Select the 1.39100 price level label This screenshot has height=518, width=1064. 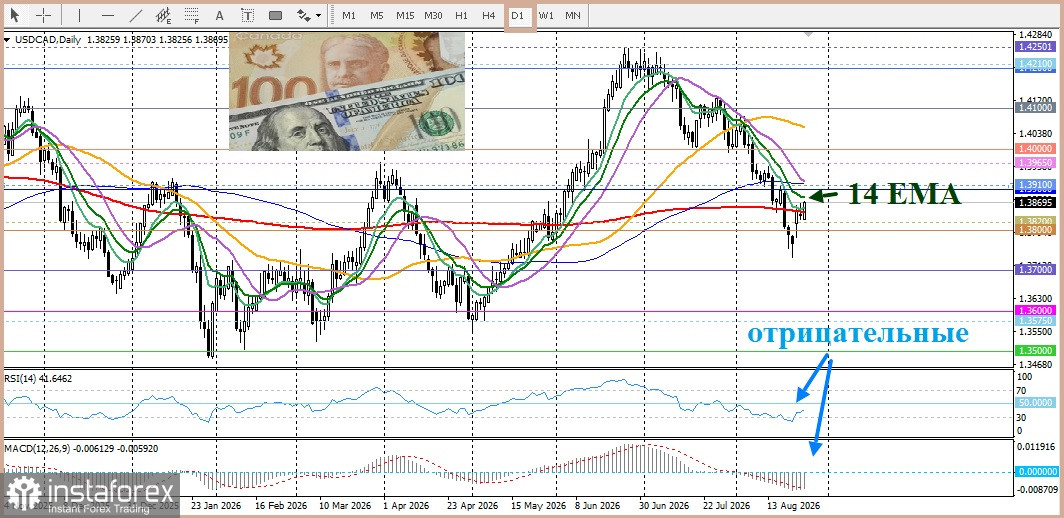point(1035,184)
